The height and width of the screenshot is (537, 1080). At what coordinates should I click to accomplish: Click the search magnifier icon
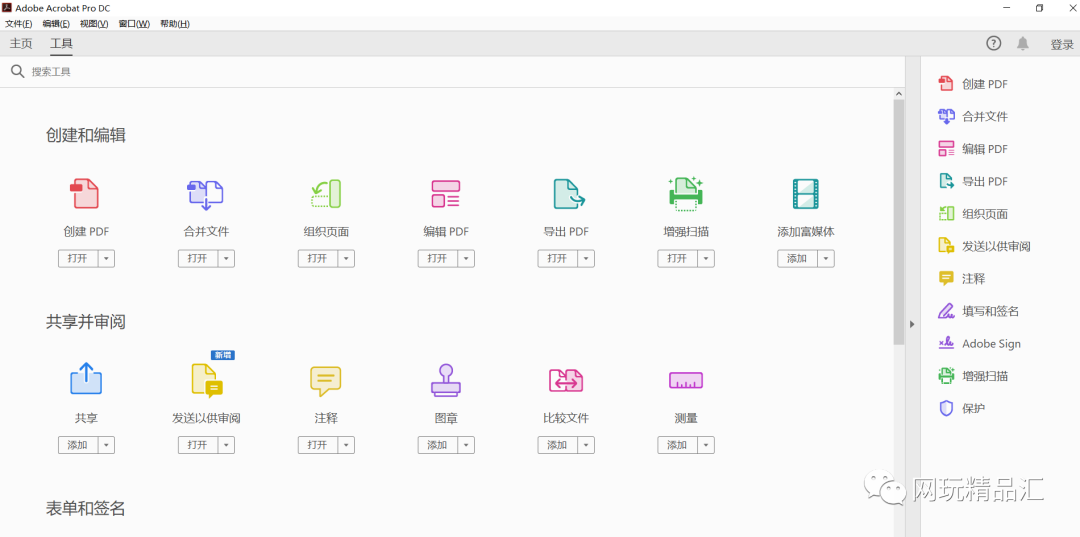[x=17, y=71]
